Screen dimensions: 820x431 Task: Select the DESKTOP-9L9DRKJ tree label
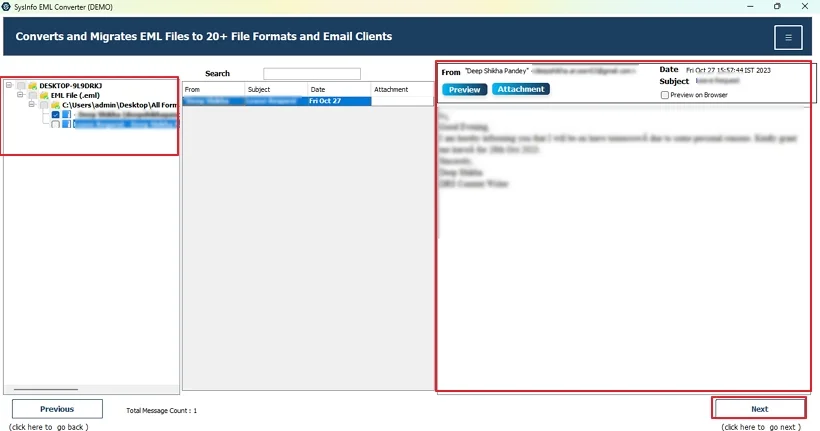[71, 86]
